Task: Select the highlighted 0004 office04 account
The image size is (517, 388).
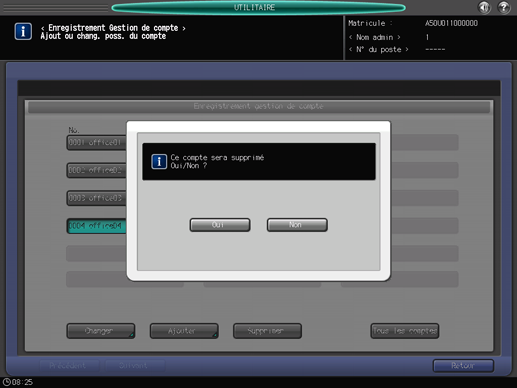Action: click(96, 226)
